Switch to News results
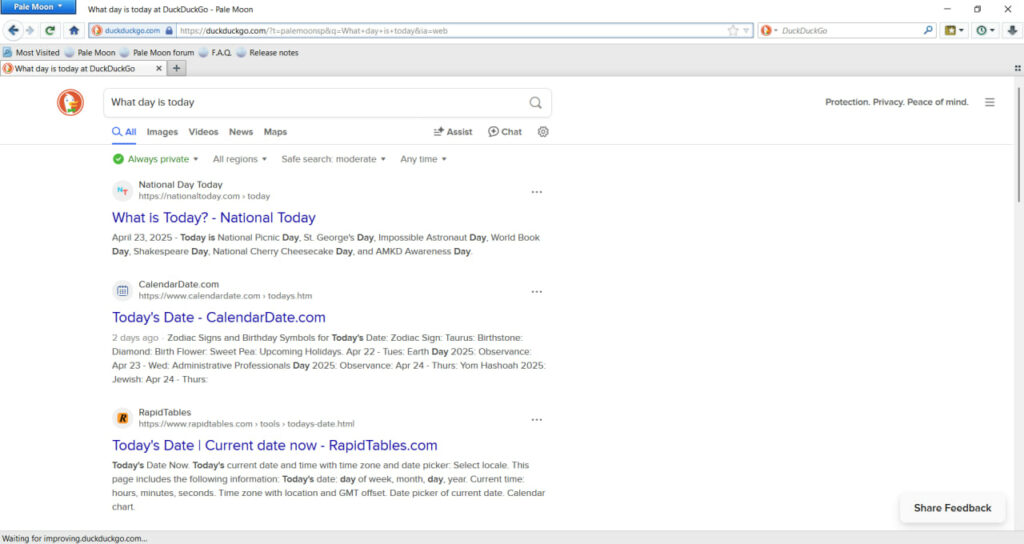 tap(241, 132)
